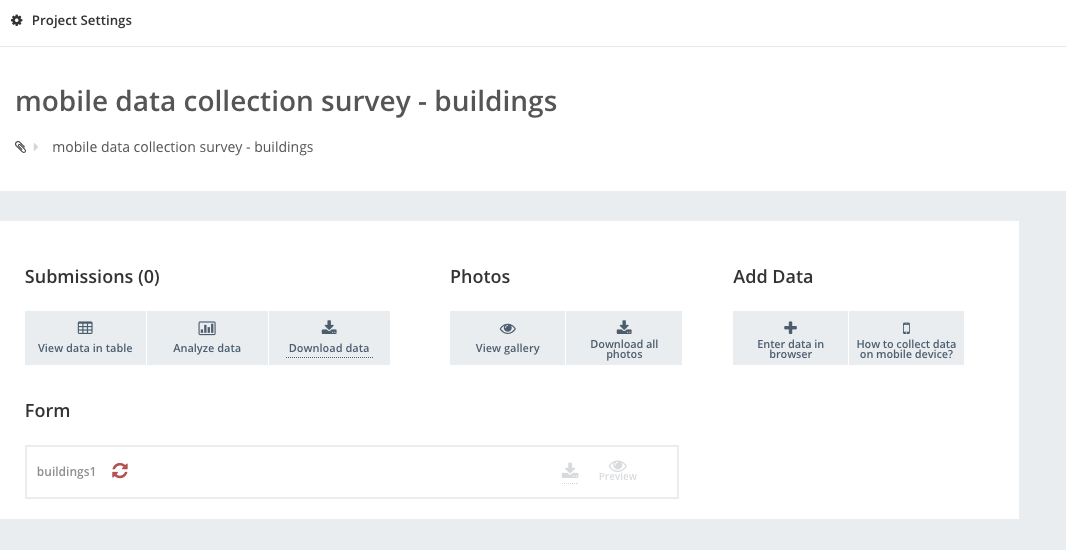
Task: Click the 'Submissions (0)' heading
Action: tap(92, 277)
